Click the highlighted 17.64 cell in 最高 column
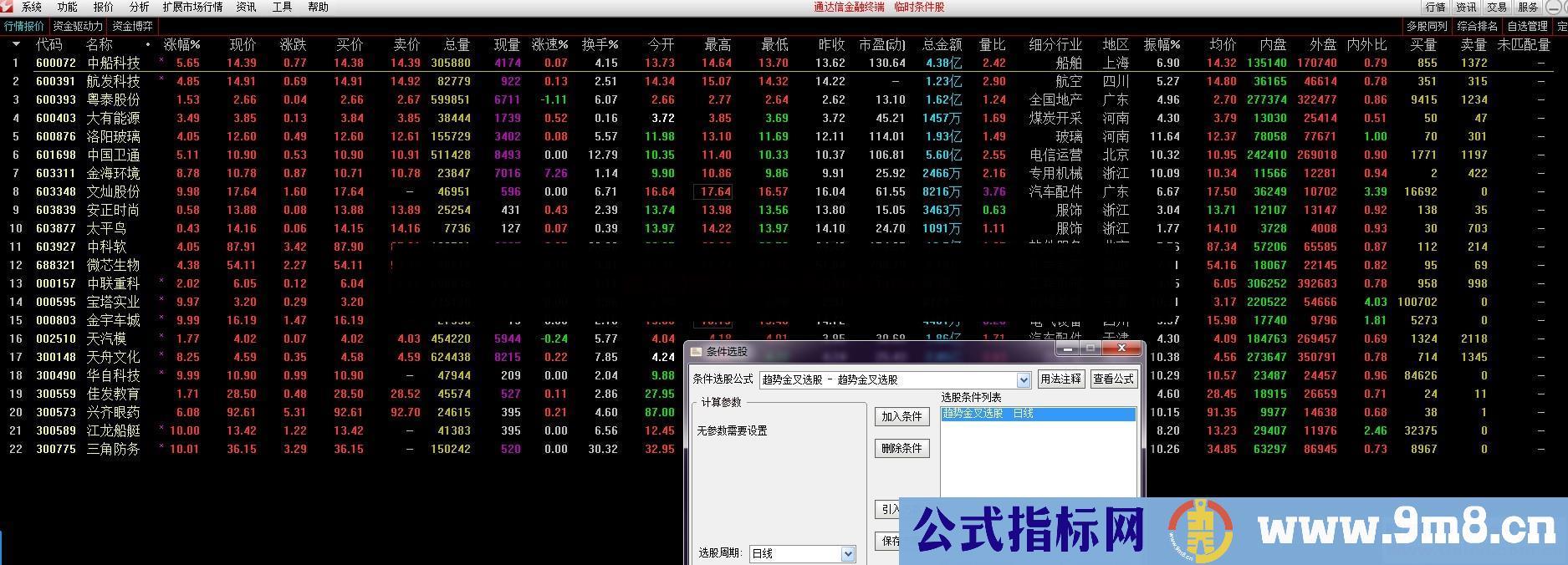 pyautogui.click(x=715, y=191)
